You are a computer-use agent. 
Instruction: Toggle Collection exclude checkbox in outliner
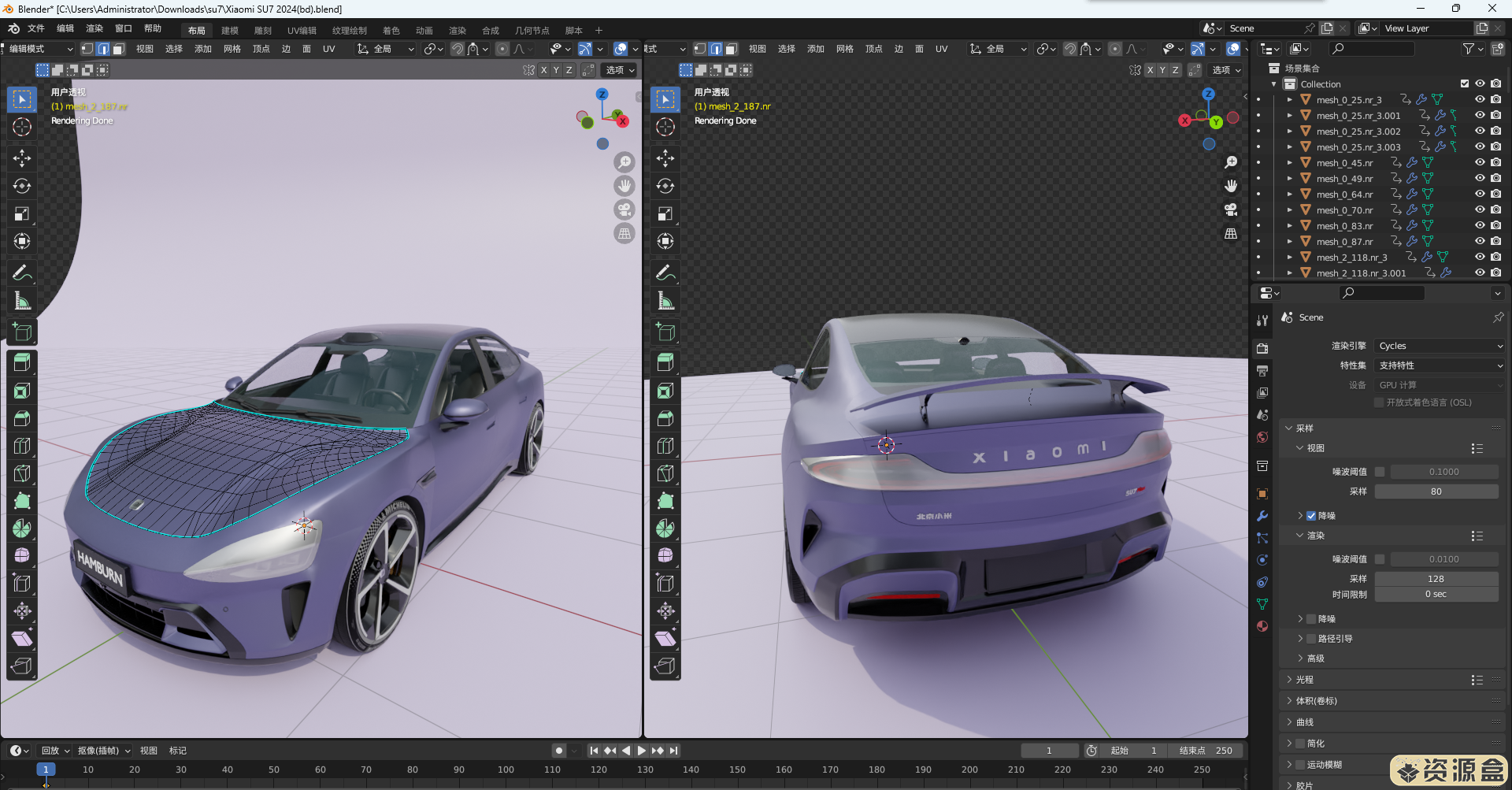pyautogui.click(x=1465, y=83)
